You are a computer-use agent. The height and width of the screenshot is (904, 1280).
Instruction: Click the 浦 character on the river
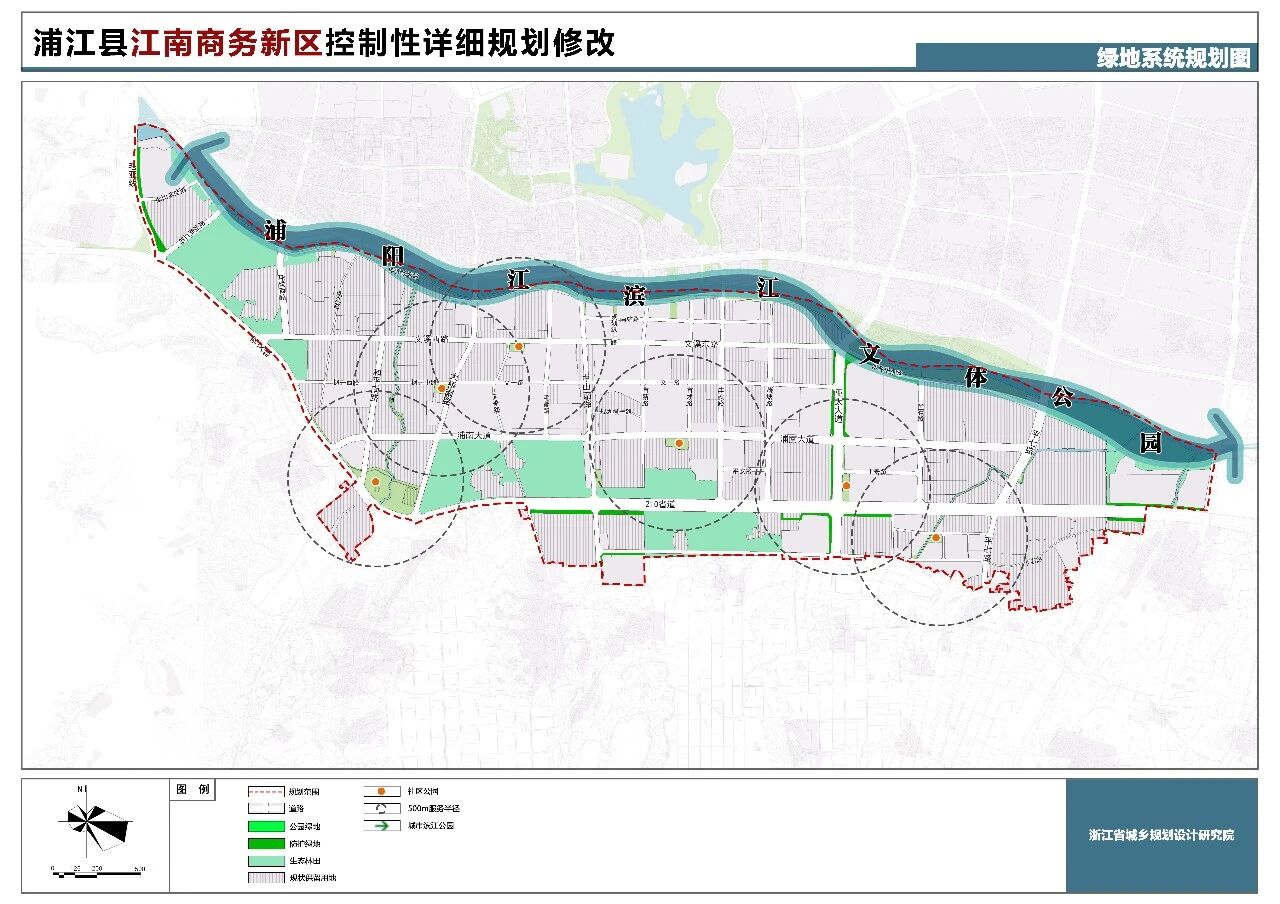pos(277,232)
